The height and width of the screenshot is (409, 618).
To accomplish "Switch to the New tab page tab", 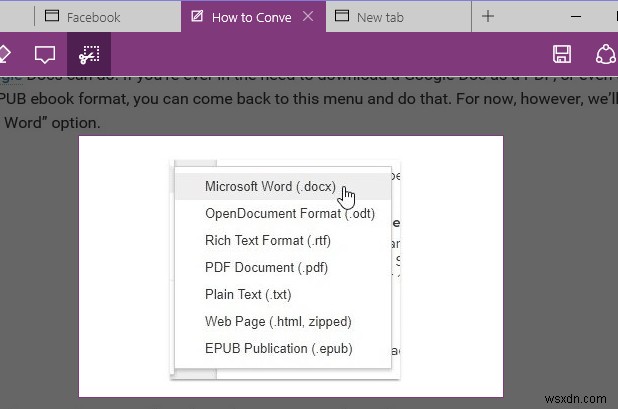I will click(x=398, y=17).
